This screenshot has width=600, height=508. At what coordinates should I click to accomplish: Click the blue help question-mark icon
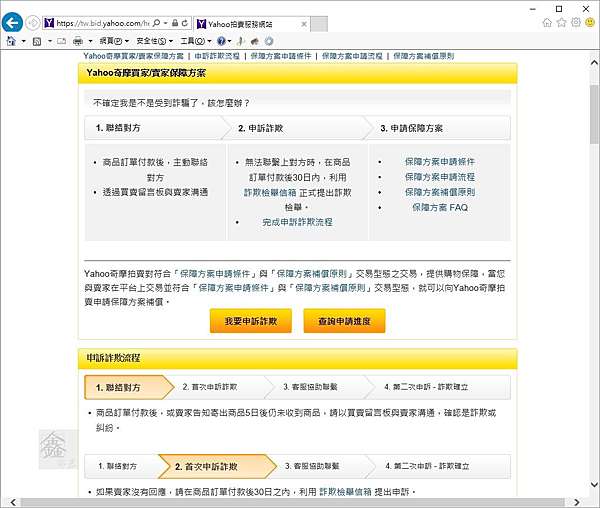(221, 41)
